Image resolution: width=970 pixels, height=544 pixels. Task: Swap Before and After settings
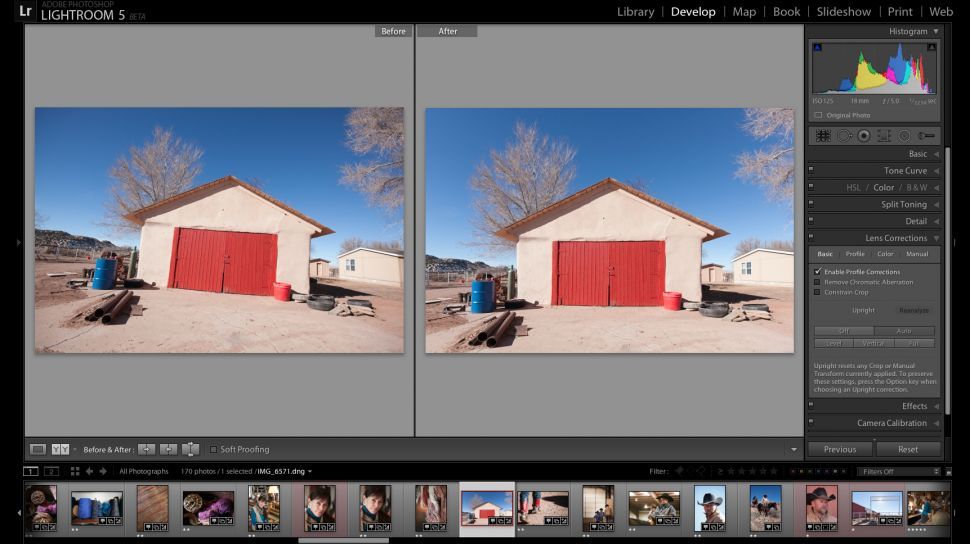coord(191,449)
